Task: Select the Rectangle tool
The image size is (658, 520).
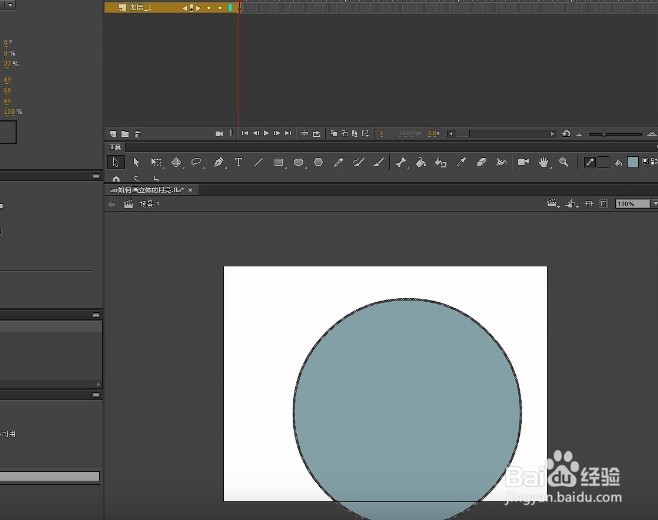Action: tap(279, 162)
